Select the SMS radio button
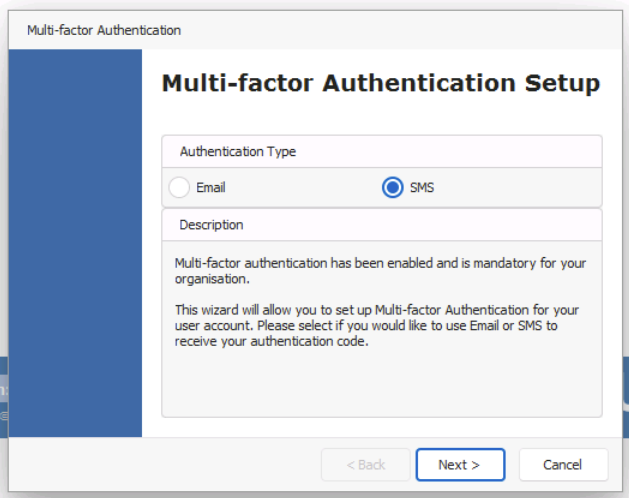 (x=392, y=187)
